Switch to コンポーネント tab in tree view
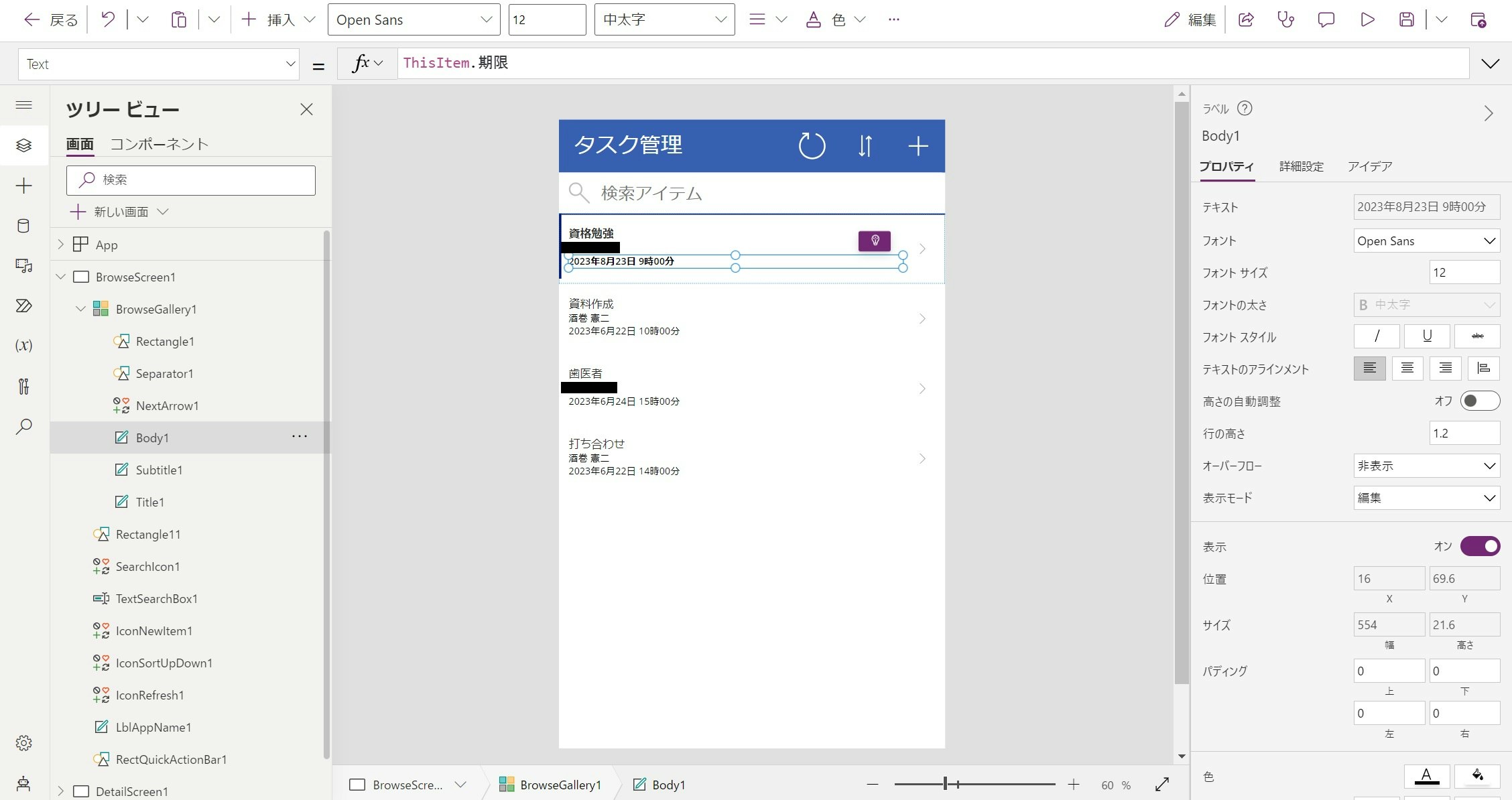The width and height of the screenshot is (1512, 800). (x=159, y=144)
